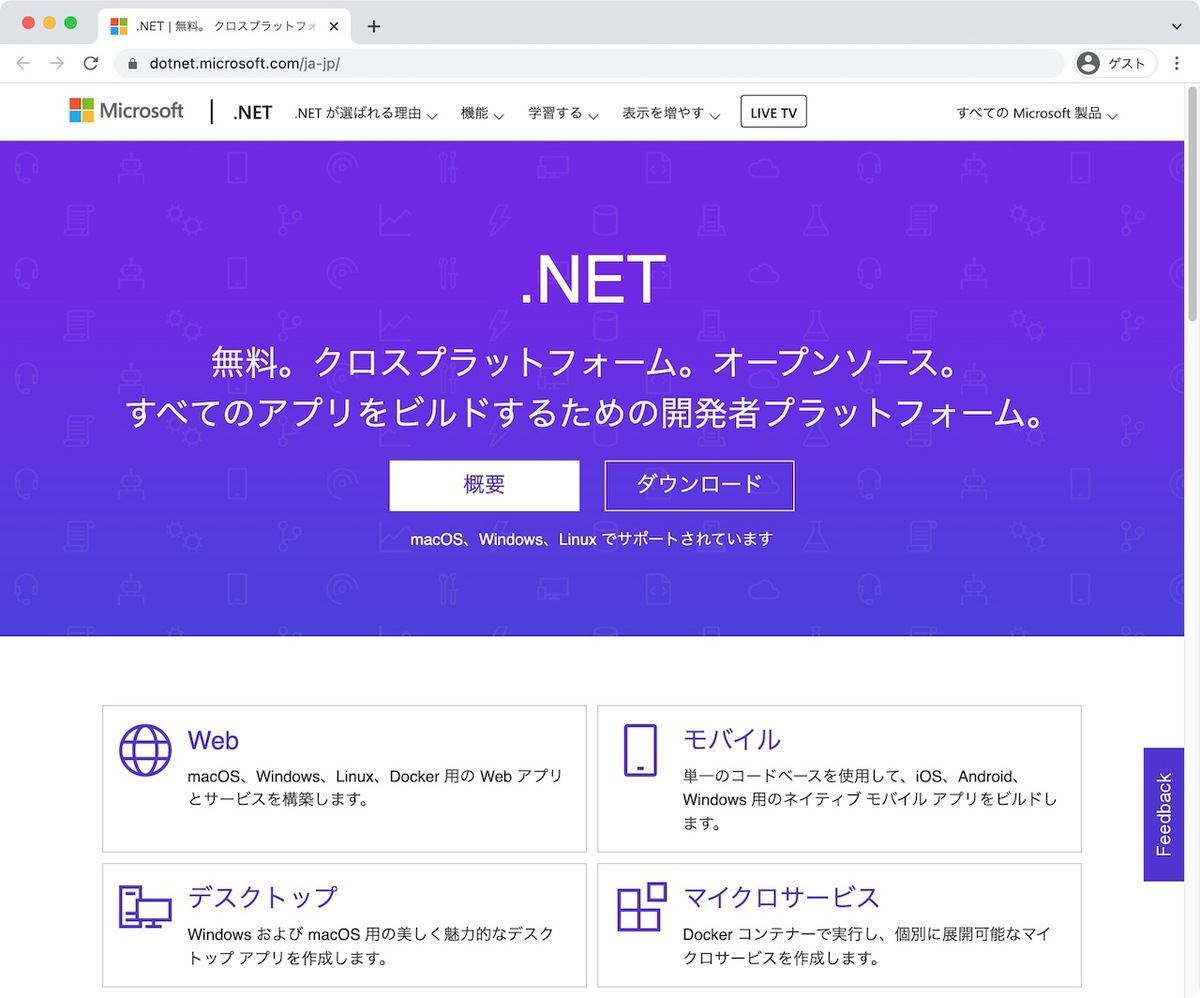Click the microservices squares icon
The width and height of the screenshot is (1200, 998).
click(x=641, y=906)
